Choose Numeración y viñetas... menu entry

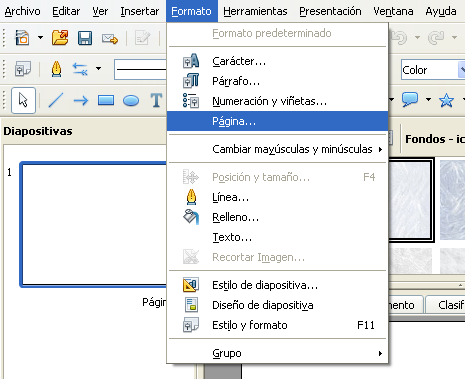277,101
